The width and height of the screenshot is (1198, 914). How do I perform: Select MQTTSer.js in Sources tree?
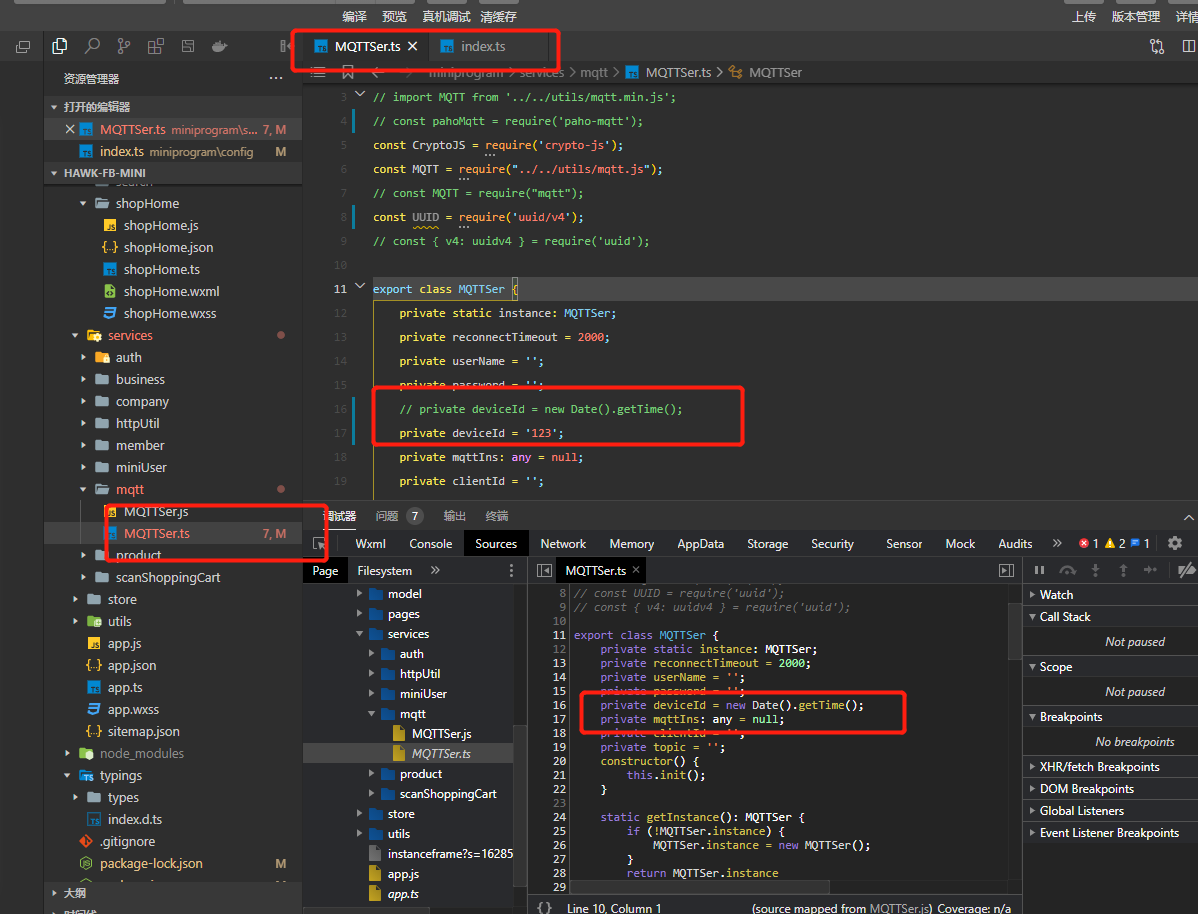tap(442, 734)
